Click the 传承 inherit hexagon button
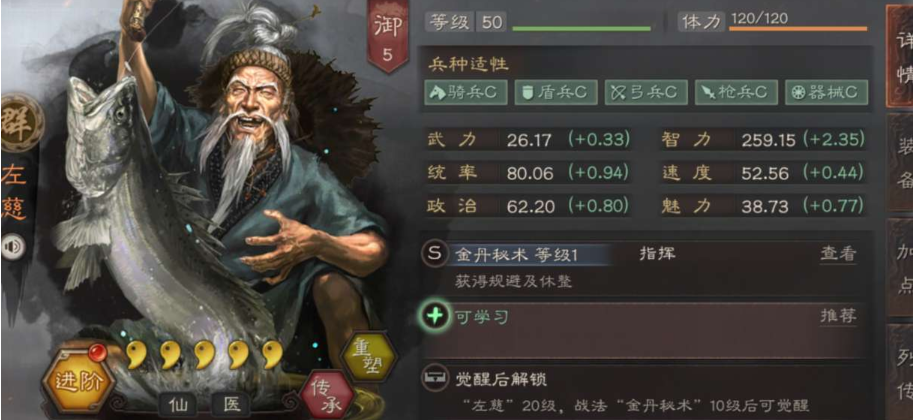913x420 pixels. coord(328,395)
